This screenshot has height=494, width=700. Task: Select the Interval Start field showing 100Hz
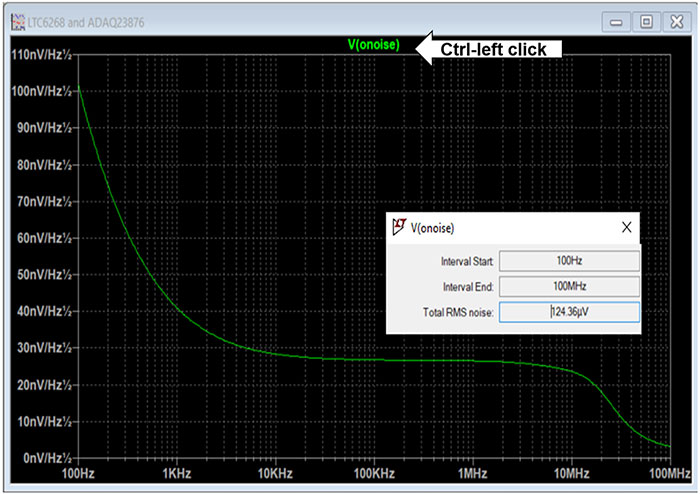coord(569,261)
